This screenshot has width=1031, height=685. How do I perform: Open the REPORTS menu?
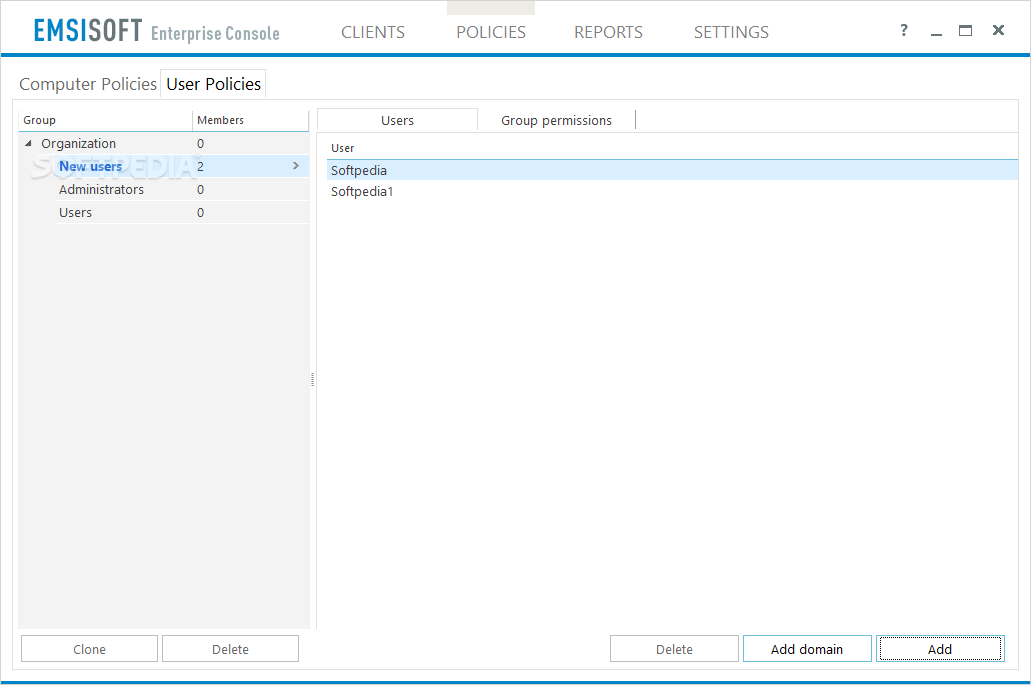pos(608,32)
